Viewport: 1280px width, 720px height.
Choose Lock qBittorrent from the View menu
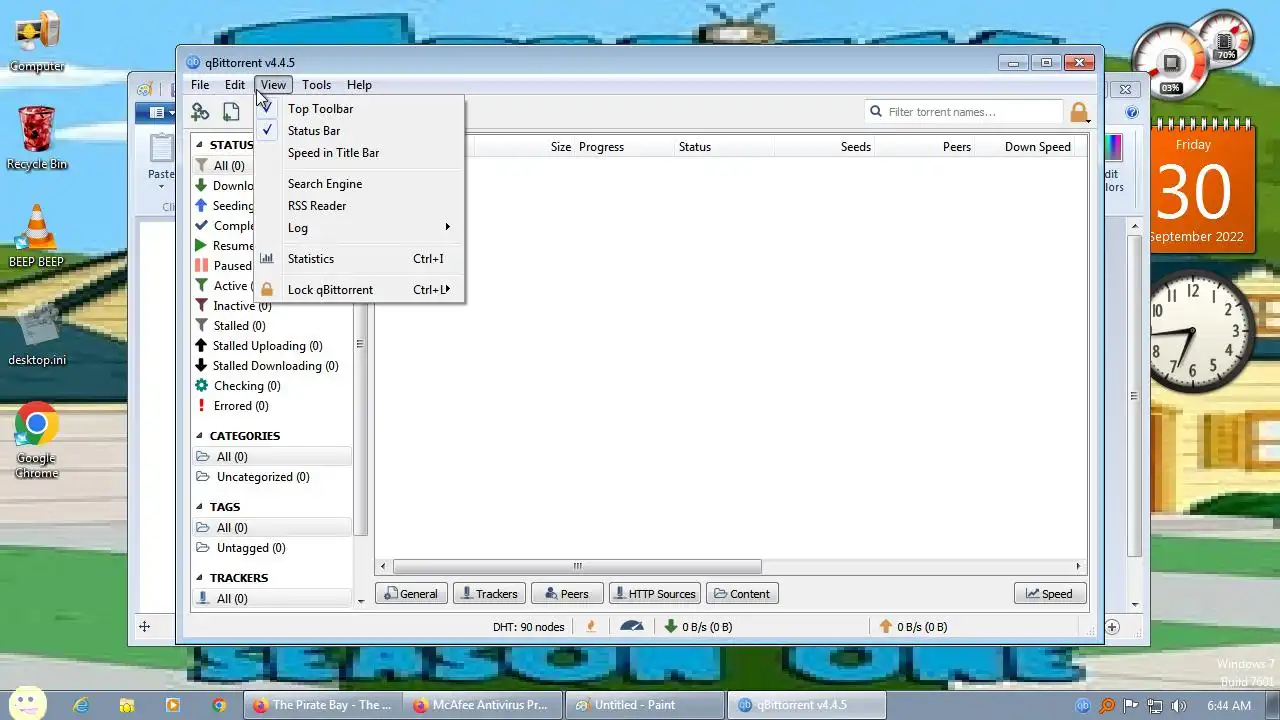pyautogui.click(x=359, y=289)
